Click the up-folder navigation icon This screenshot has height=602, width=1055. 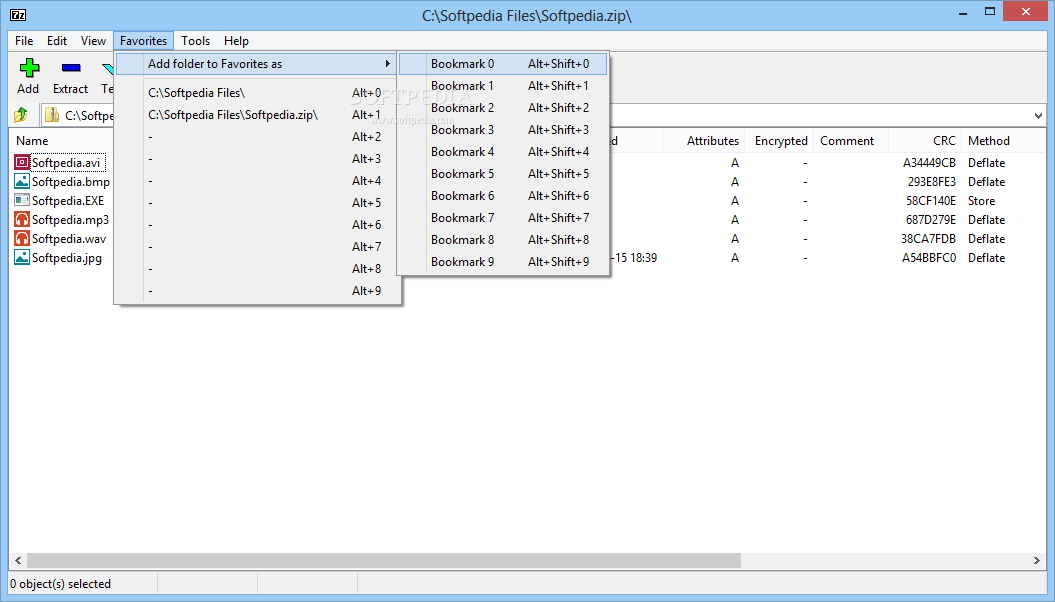(x=21, y=115)
